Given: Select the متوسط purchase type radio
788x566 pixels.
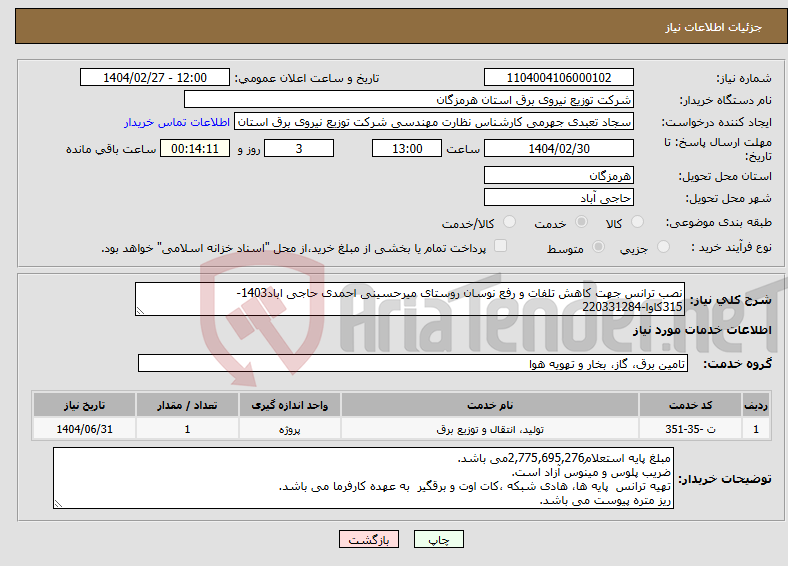Looking at the screenshot, I should point(598,246).
